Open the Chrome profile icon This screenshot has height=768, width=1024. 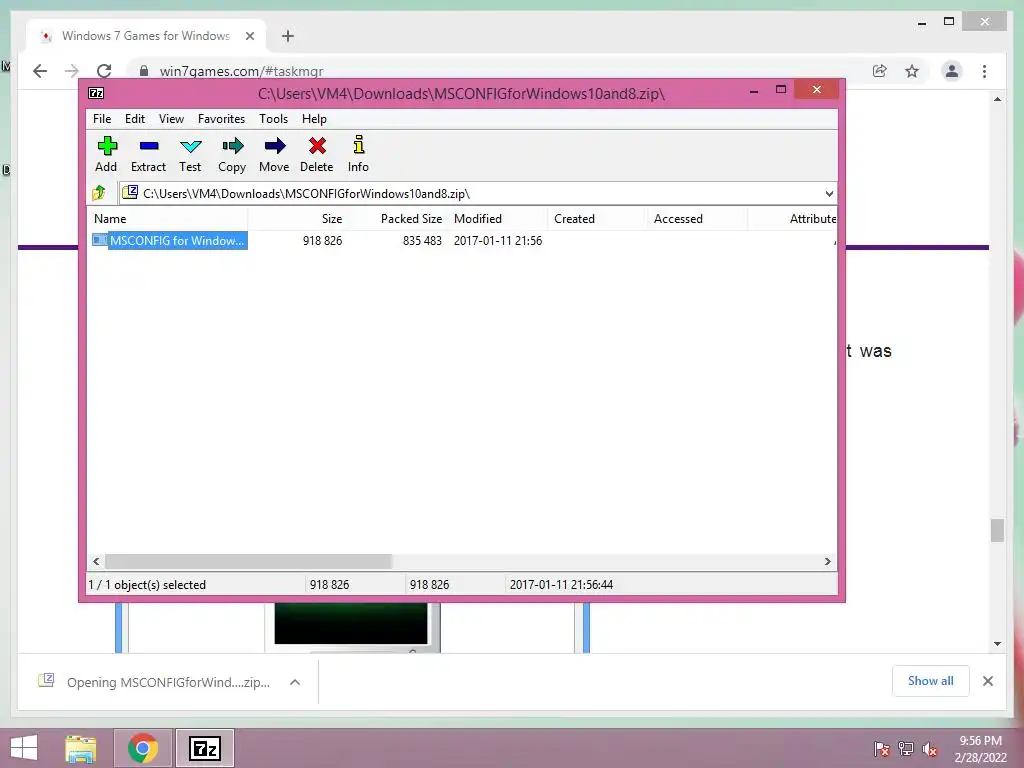coord(952,71)
